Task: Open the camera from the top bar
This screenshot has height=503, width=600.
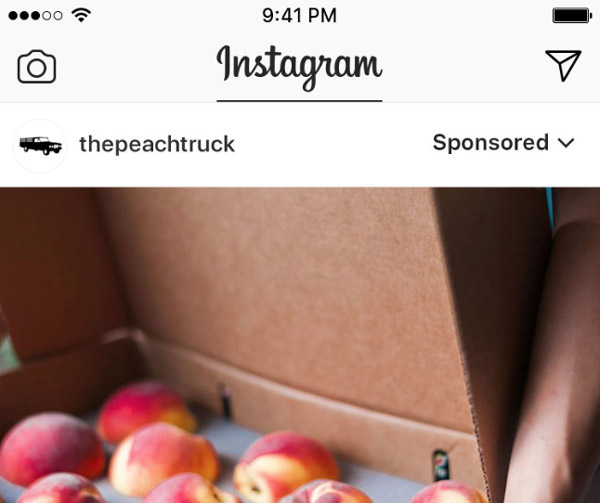Action: [37, 66]
